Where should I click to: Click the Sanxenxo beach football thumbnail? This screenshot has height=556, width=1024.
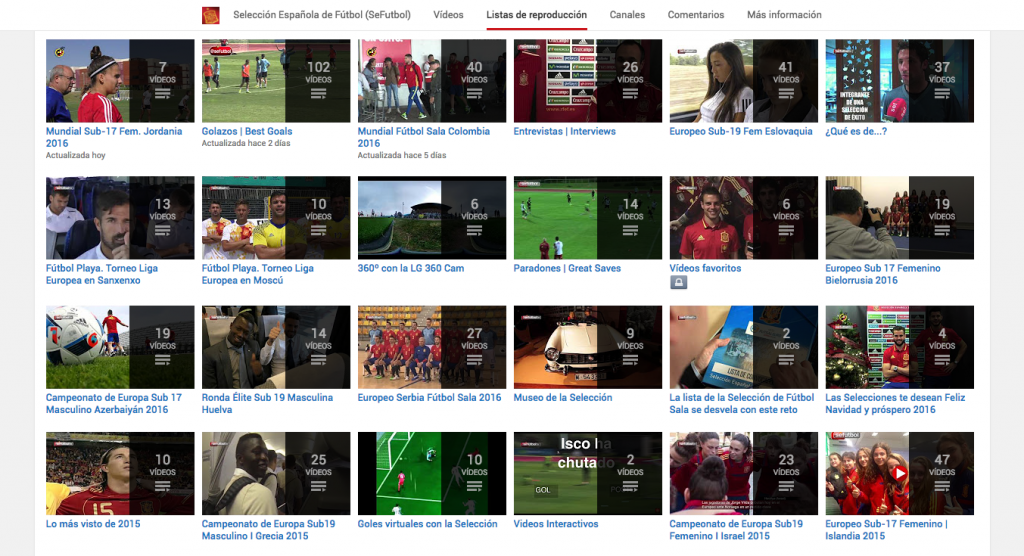120,218
